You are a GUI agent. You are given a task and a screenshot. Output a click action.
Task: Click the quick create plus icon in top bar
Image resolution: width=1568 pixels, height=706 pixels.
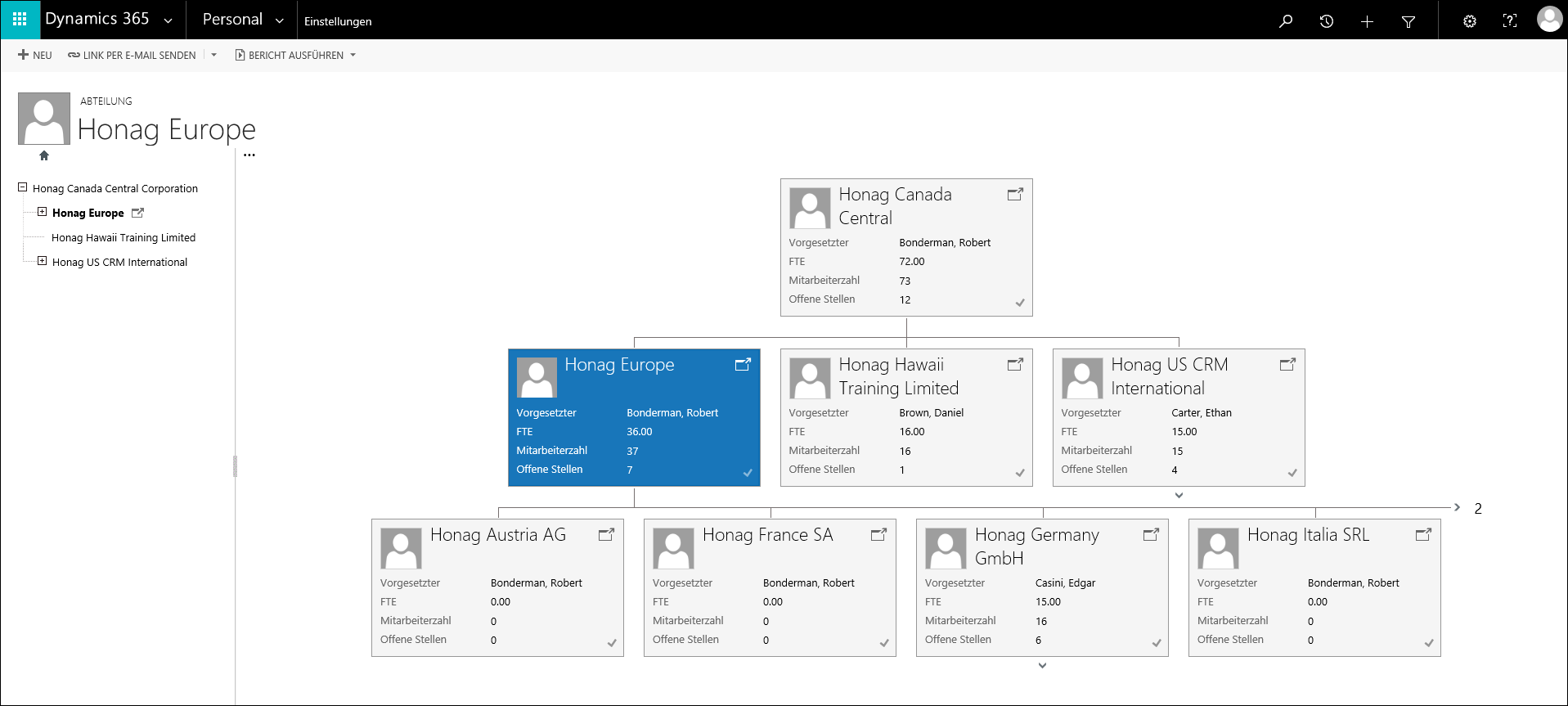pyautogui.click(x=1367, y=21)
